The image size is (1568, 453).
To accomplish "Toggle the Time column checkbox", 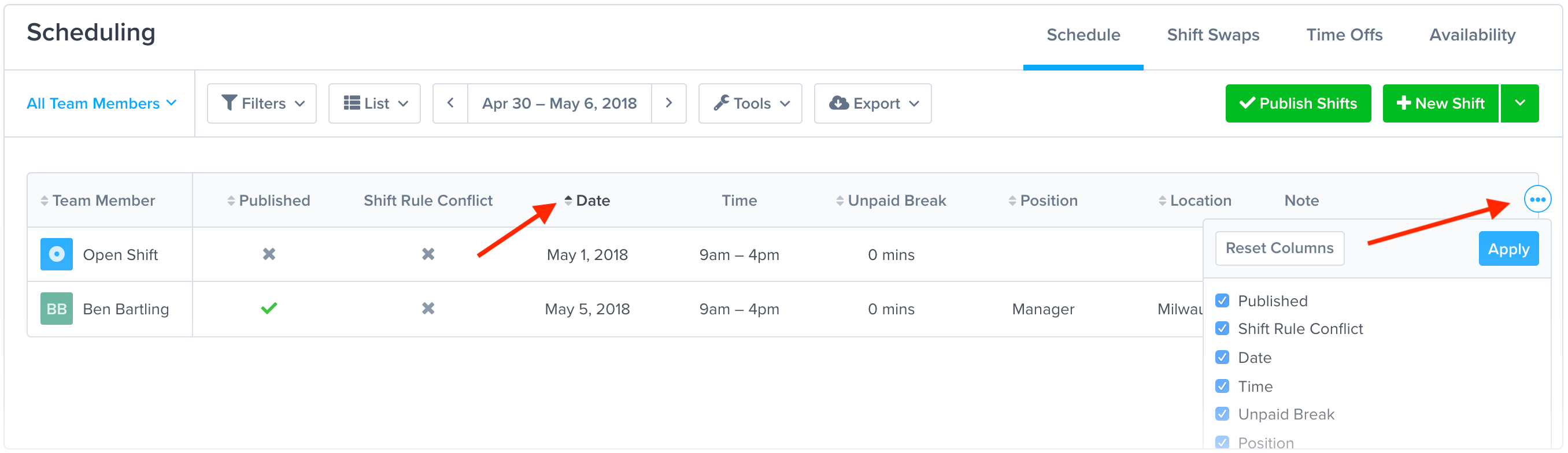I will 1222,386.
